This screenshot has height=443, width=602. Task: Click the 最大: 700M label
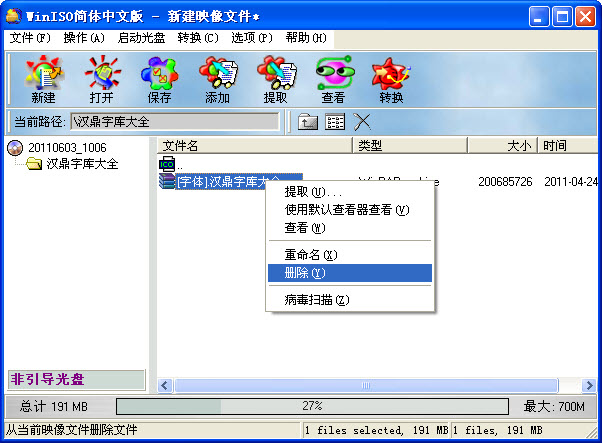554,407
